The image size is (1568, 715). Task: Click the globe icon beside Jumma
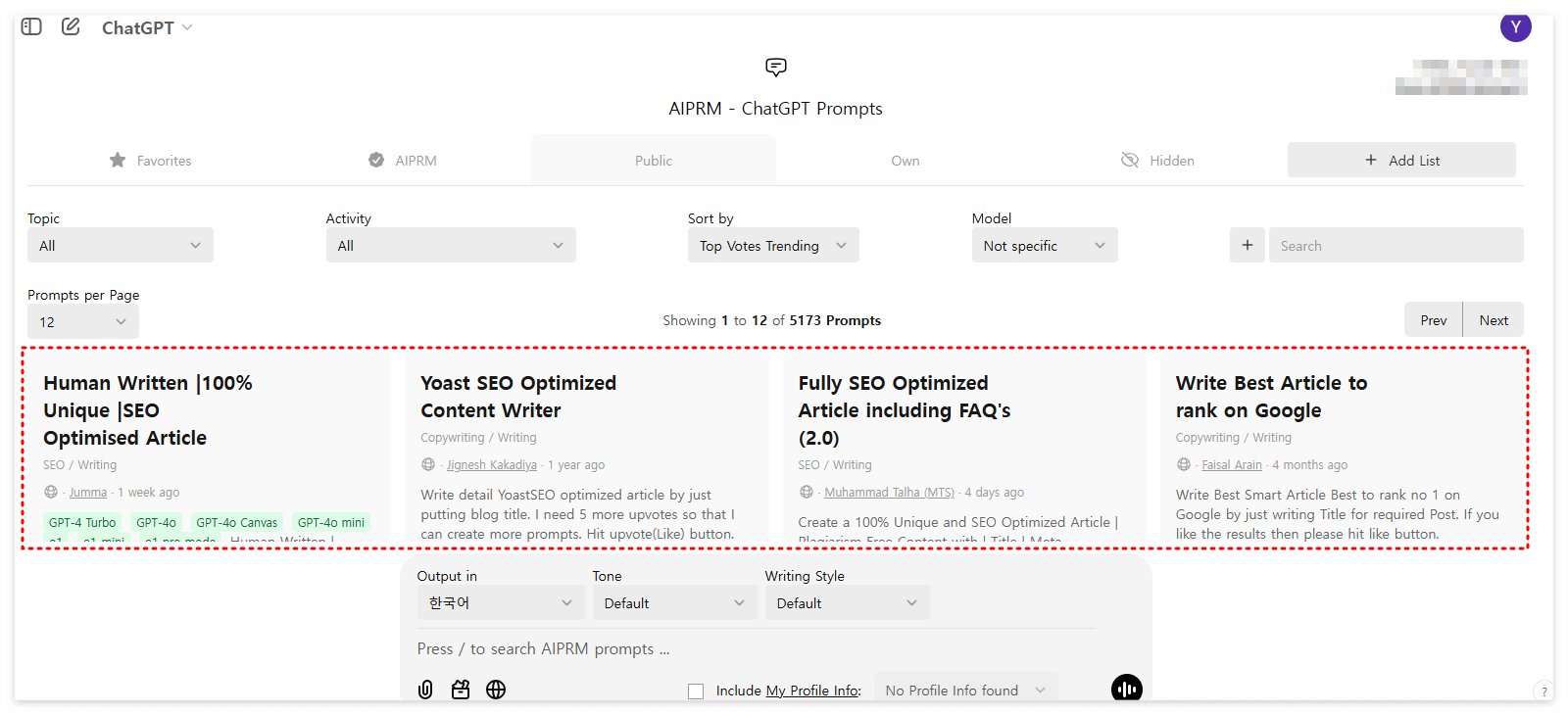(x=51, y=492)
